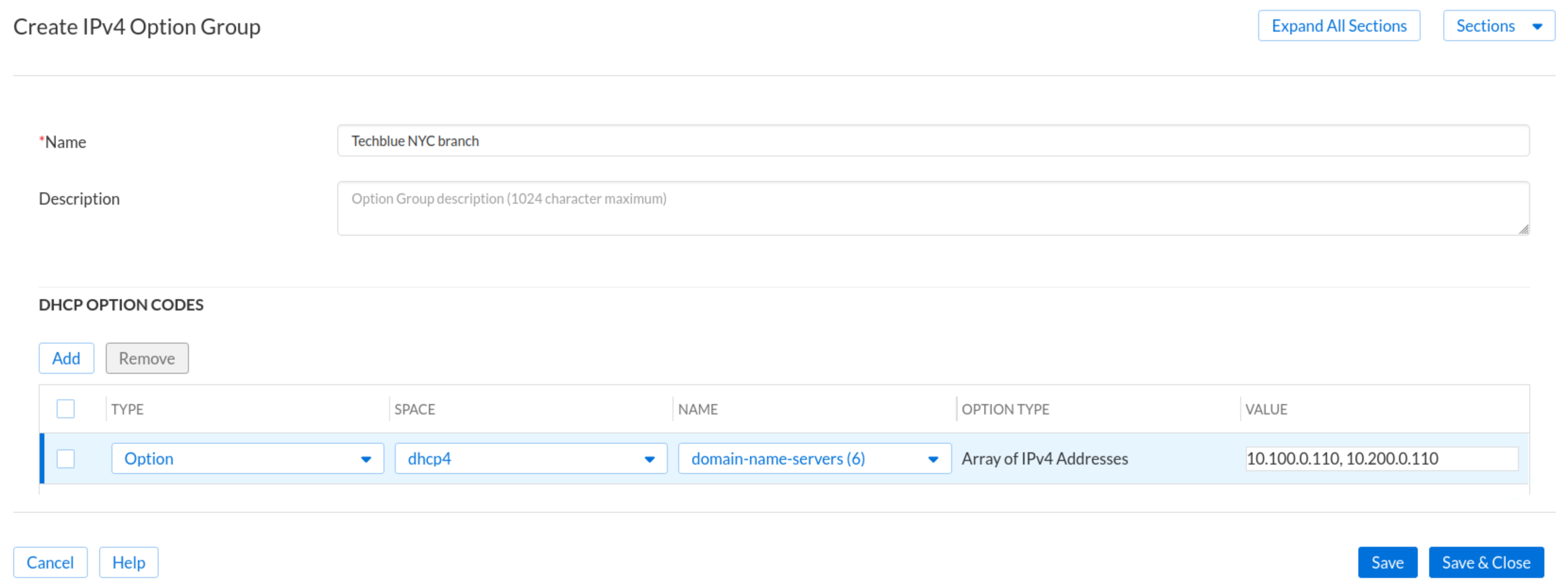This screenshot has height=586, width=1568.
Task: Check the select-all header checkbox
Action: point(66,409)
